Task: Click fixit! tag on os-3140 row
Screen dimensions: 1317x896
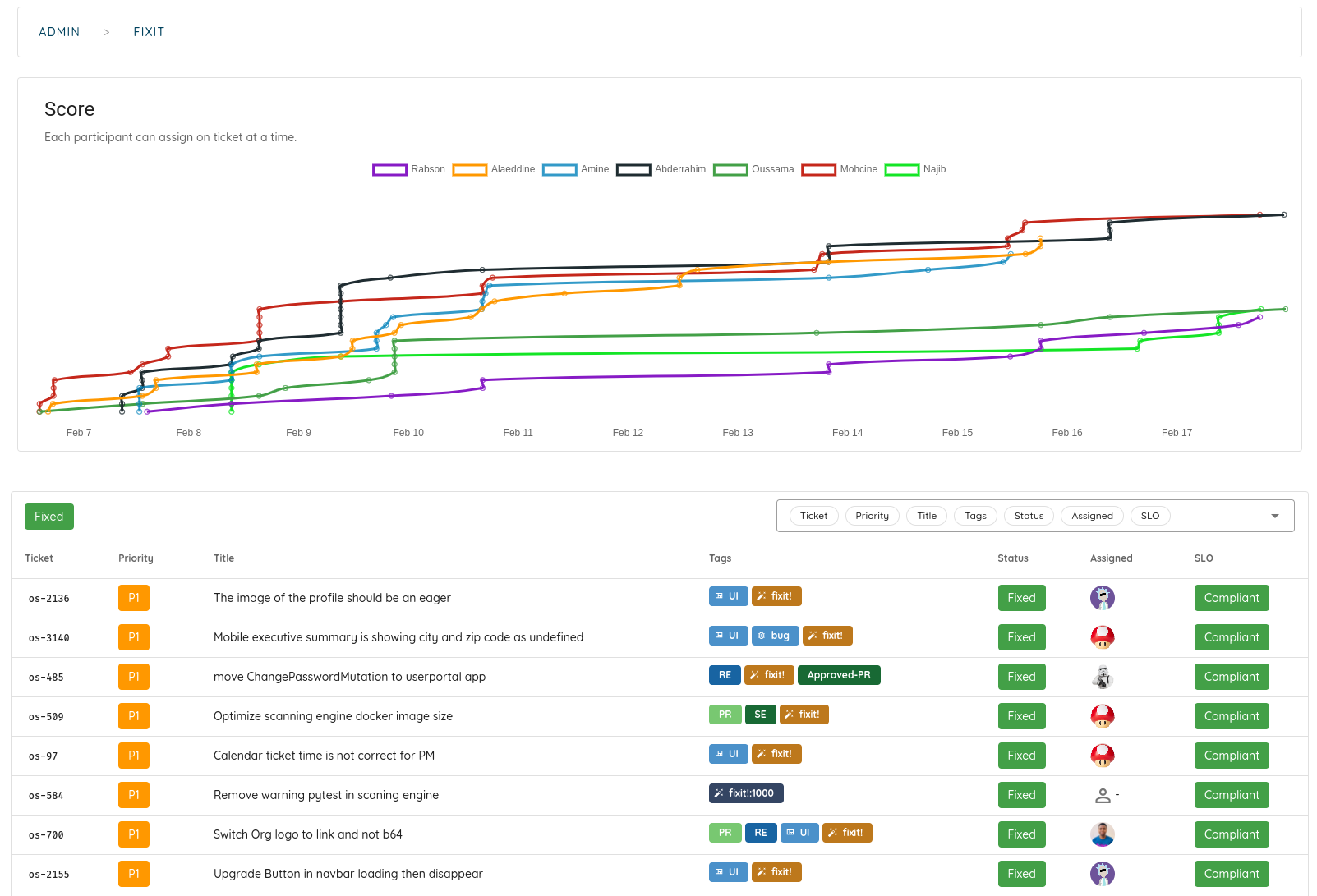Action: click(827, 636)
